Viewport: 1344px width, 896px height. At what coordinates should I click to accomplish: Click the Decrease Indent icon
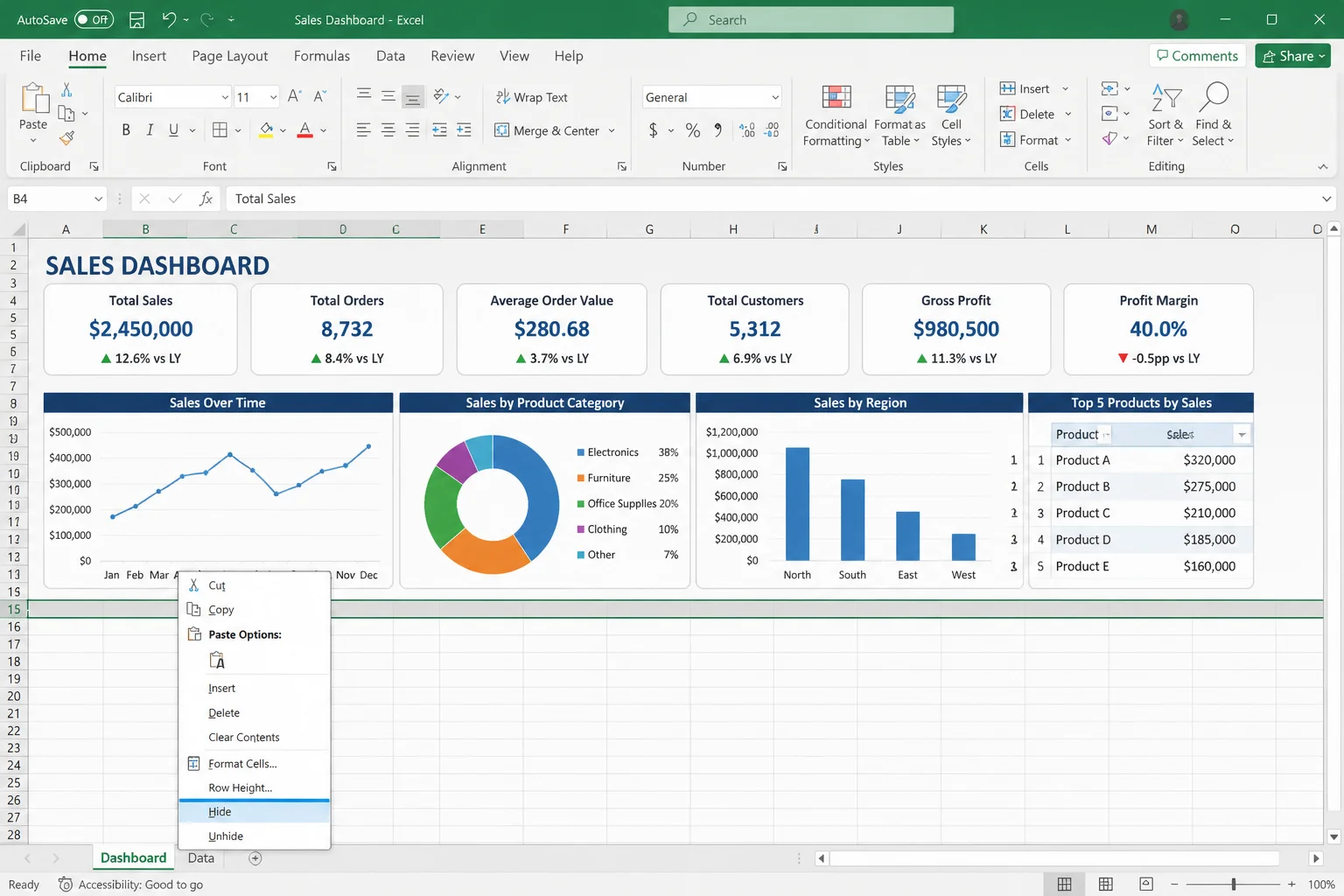coord(439,130)
